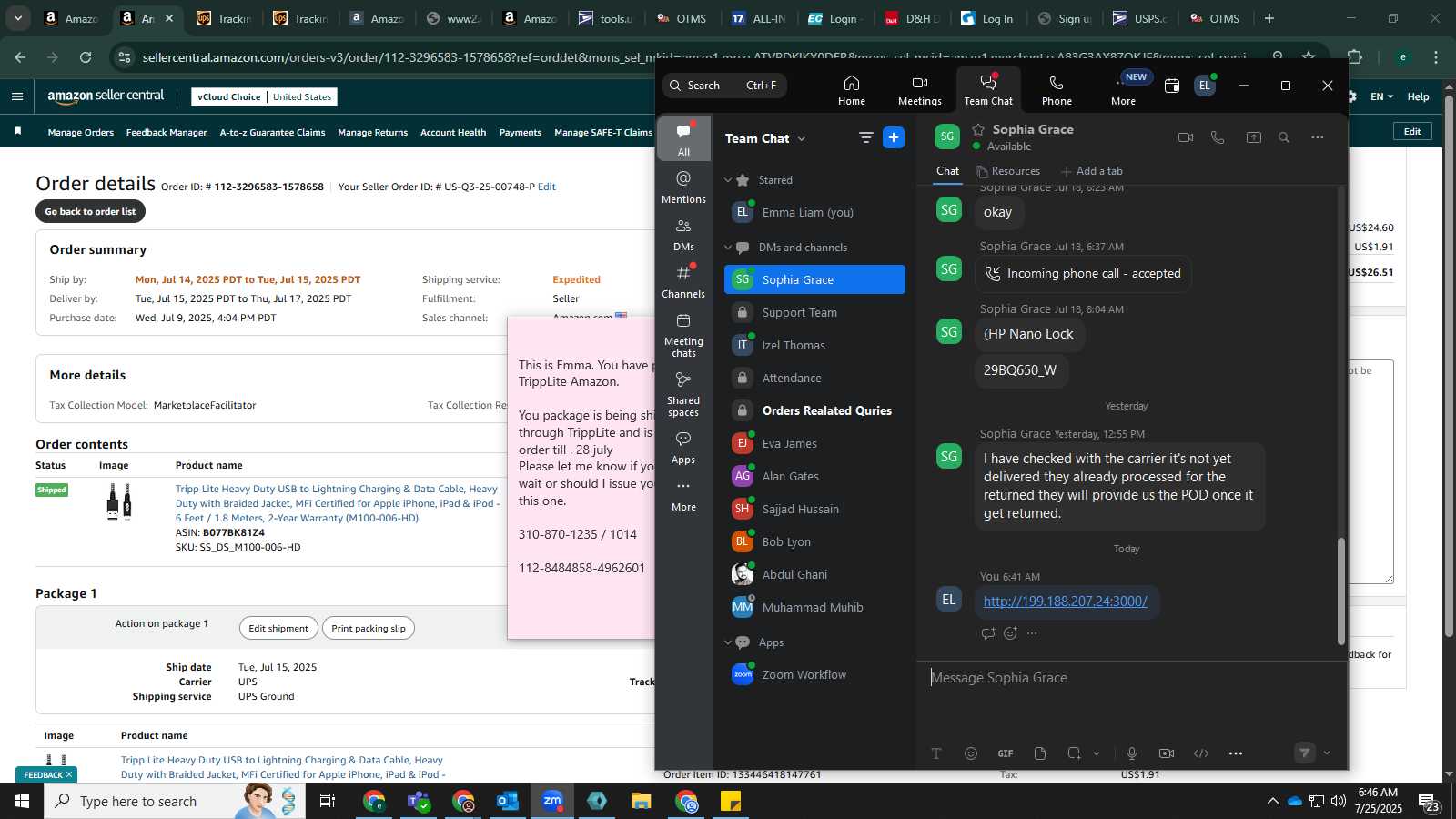
Task: Start video call with Sophia Grace
Action: [x=1185, y=137]
